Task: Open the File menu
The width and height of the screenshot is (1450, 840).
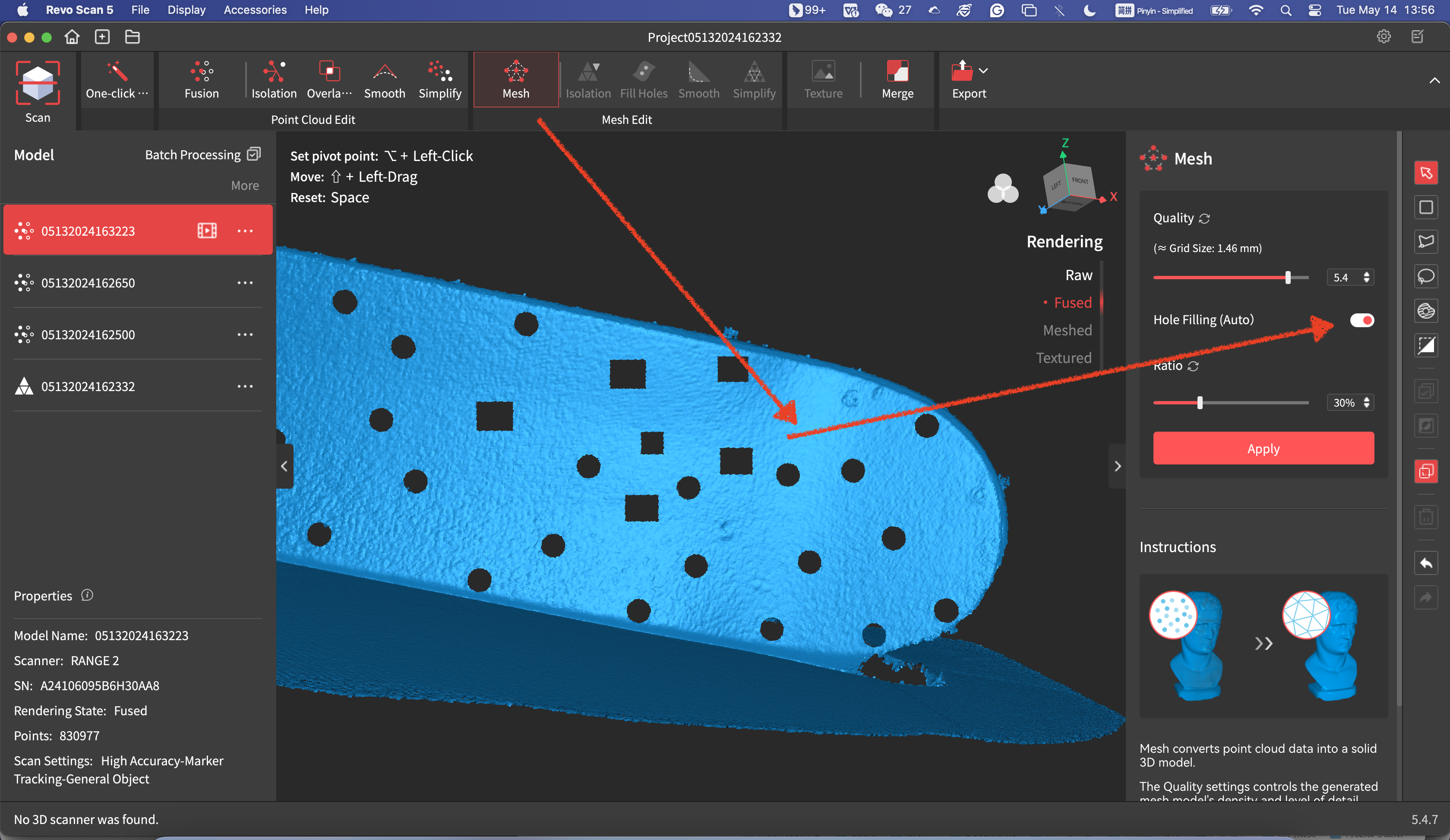Action: pyautogui.click(x=140, y=10)
